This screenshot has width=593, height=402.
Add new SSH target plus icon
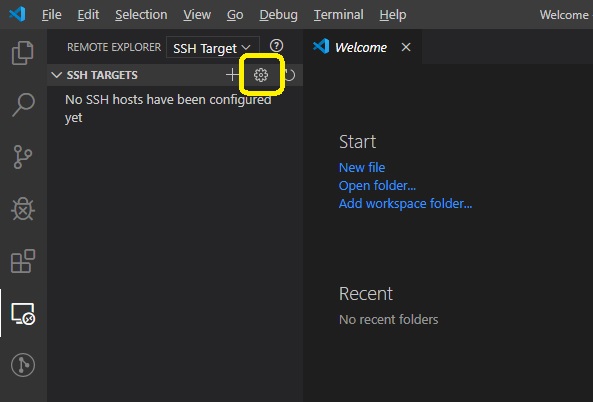[232, 75]
